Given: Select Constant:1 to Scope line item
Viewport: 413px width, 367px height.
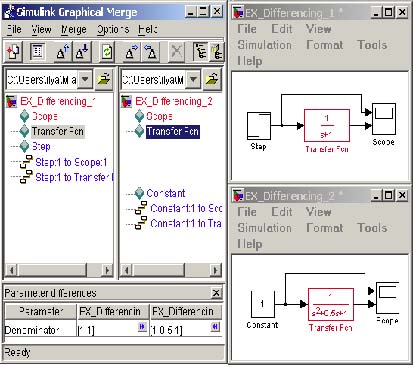Looking at the screenshot, I should coord(186,208).
